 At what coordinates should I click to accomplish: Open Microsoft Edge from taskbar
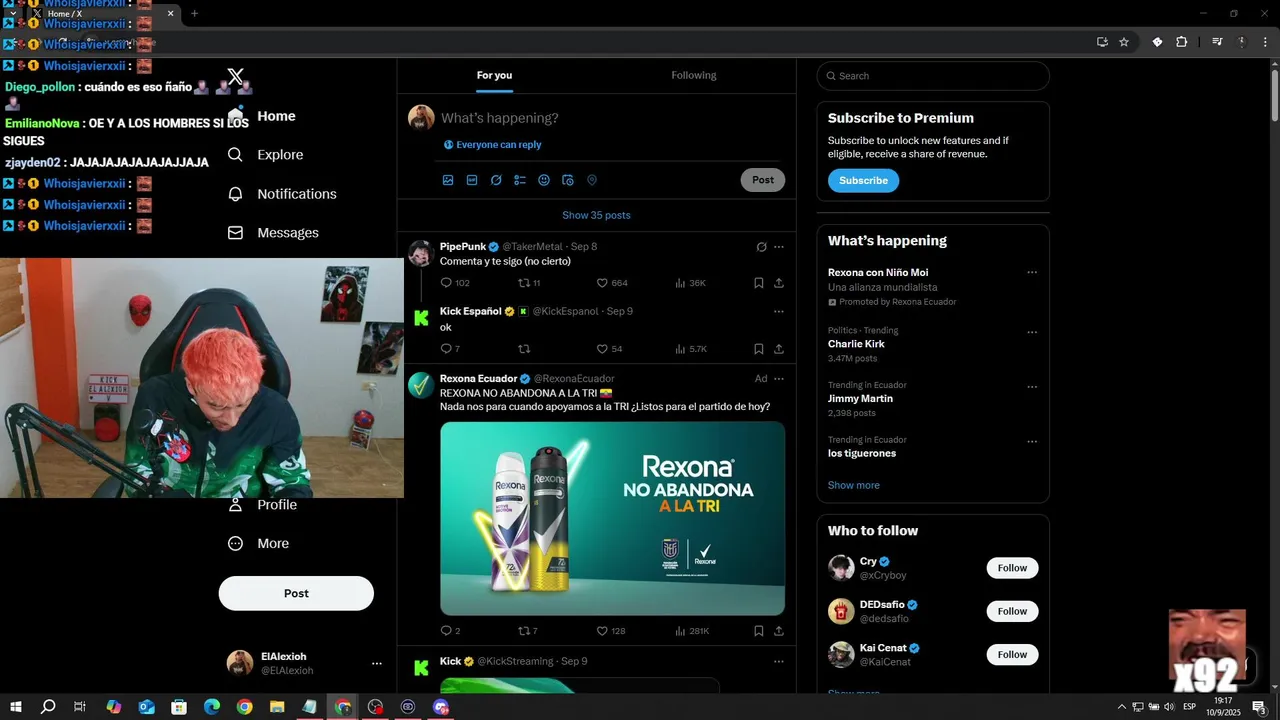211,707
